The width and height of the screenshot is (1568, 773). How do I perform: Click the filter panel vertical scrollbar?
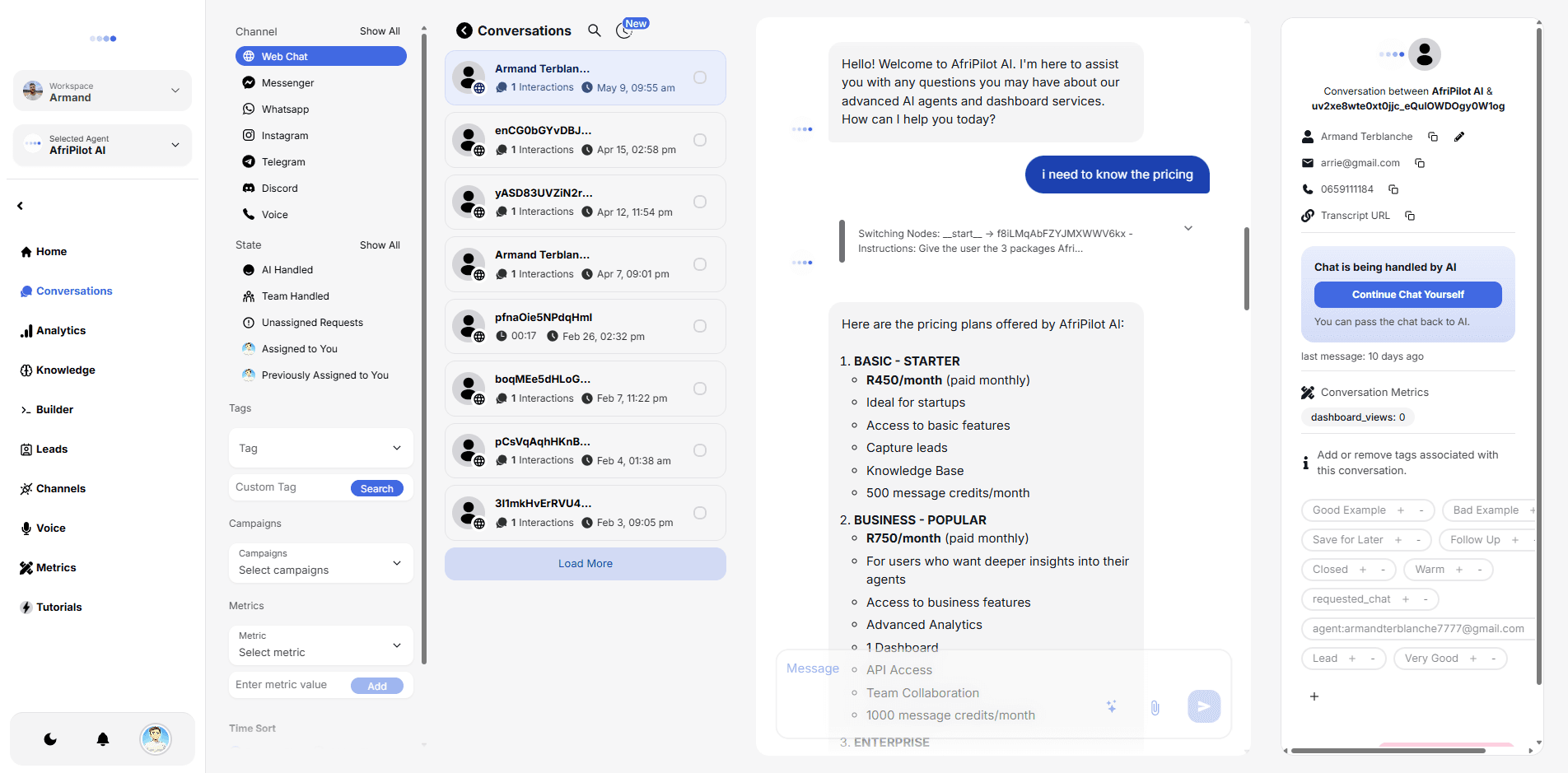(x=424, y=348)
